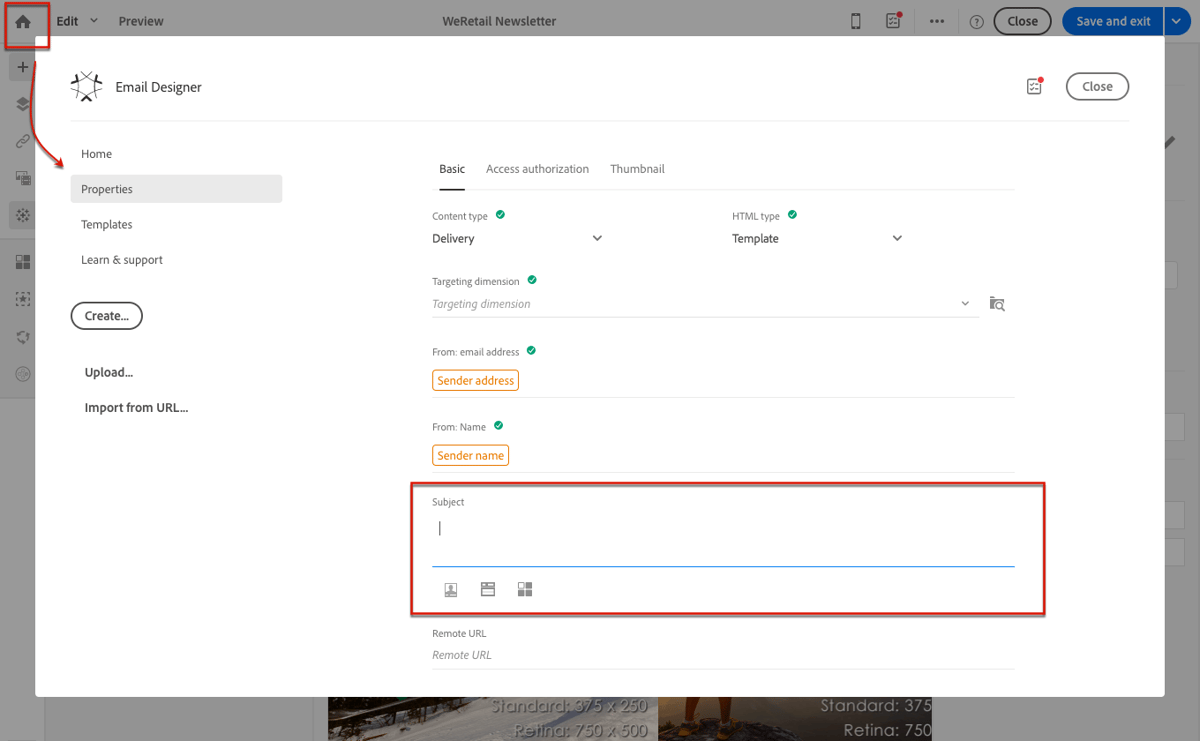
Task: Open mobile device preview in the top toolbar
Action: pyautogui.click(x=856, y=20)
